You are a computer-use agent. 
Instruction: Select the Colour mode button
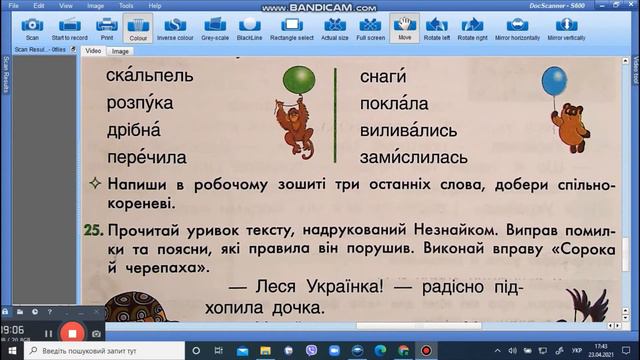[x=138, y=29]
